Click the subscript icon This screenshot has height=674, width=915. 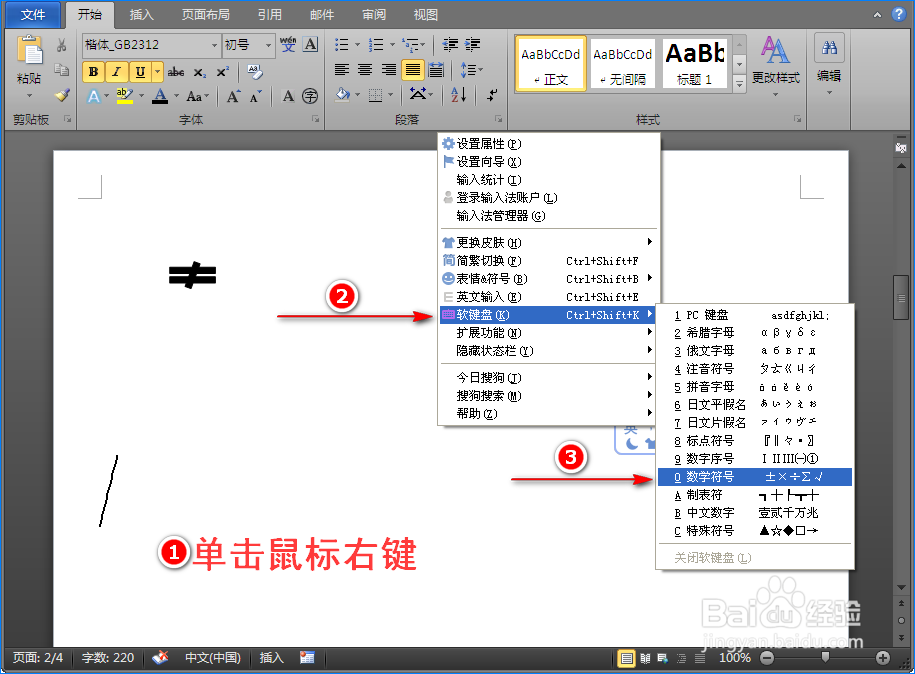coord(200,73)
